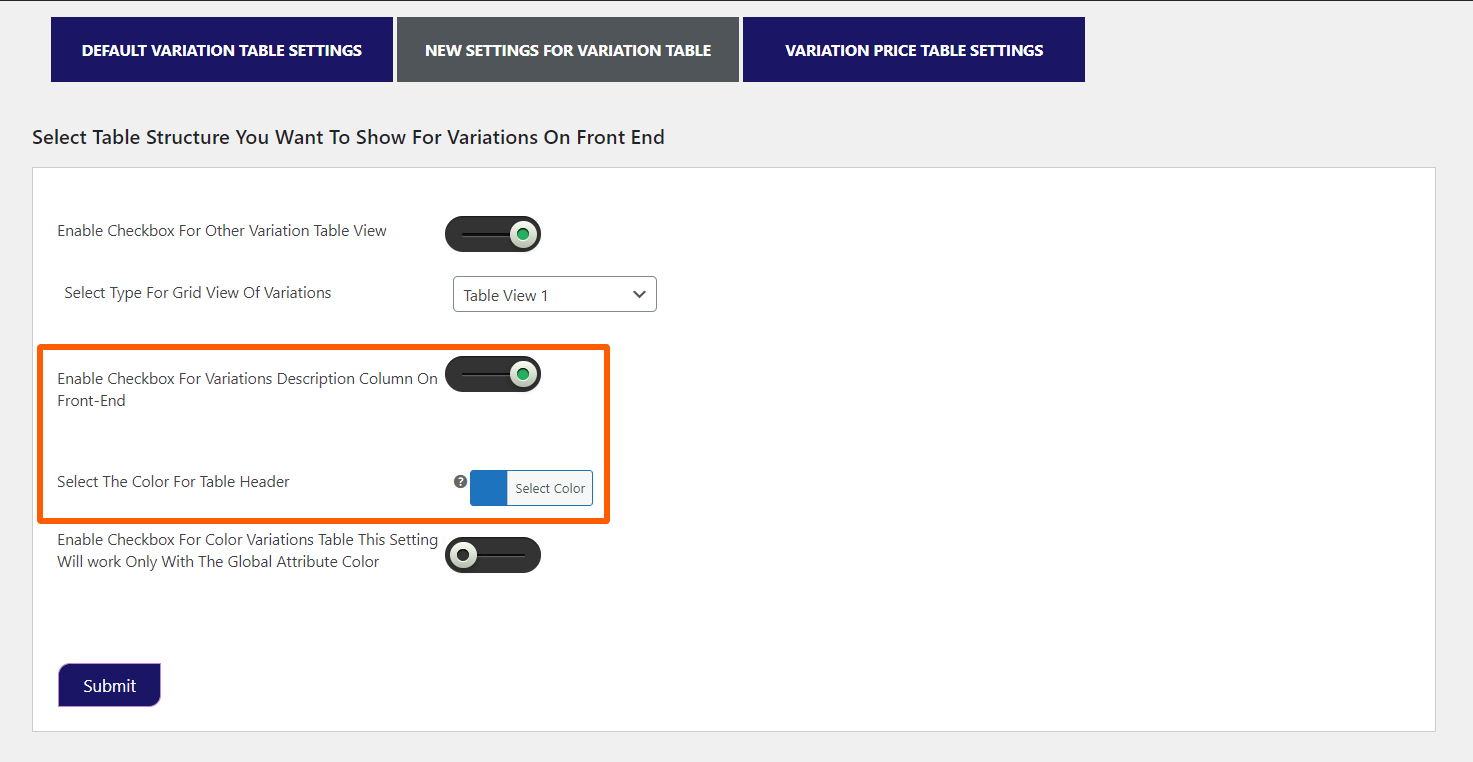The height and width of the screenshot is (762, 1473).
Task: Click 'Select The Color For Table Header' label
Action: tap(173, 482)
